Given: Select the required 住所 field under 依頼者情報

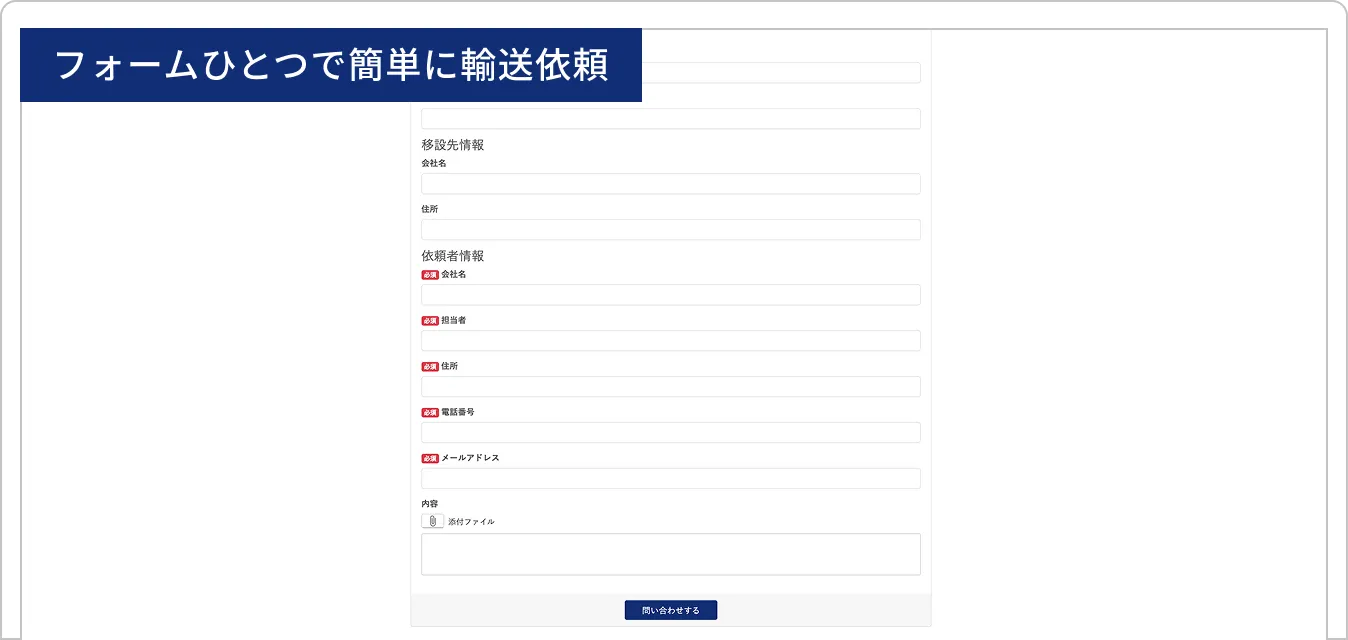Looking at the screenshot, I should coord(670,386).
